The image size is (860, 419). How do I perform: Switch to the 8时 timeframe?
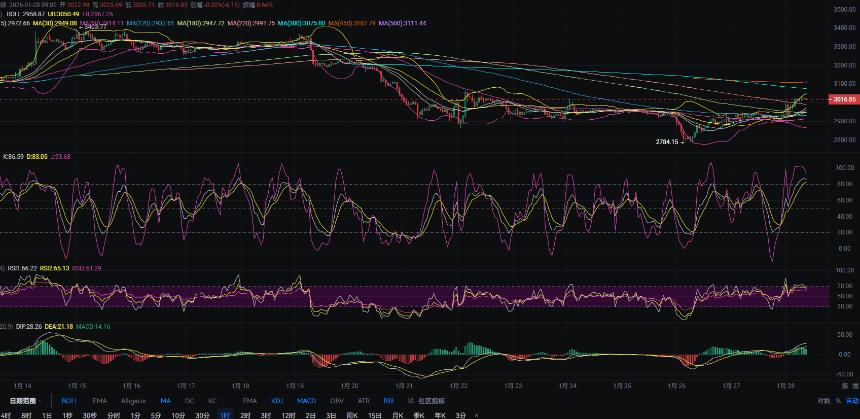pyautogui.click(x=26, y=415)
